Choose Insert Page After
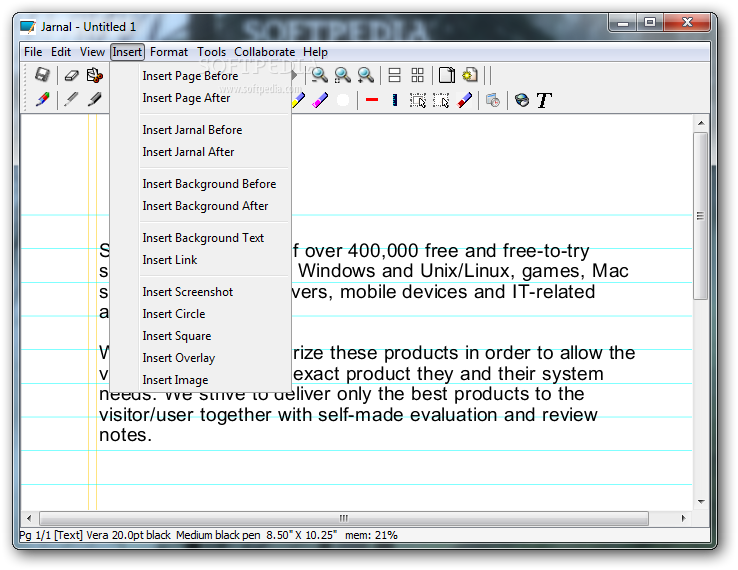Viewport: 738px width, 570px height. point(201,98)
